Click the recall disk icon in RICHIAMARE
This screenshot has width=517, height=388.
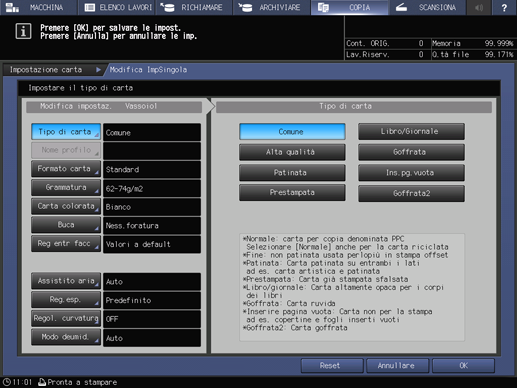point(167,7)
